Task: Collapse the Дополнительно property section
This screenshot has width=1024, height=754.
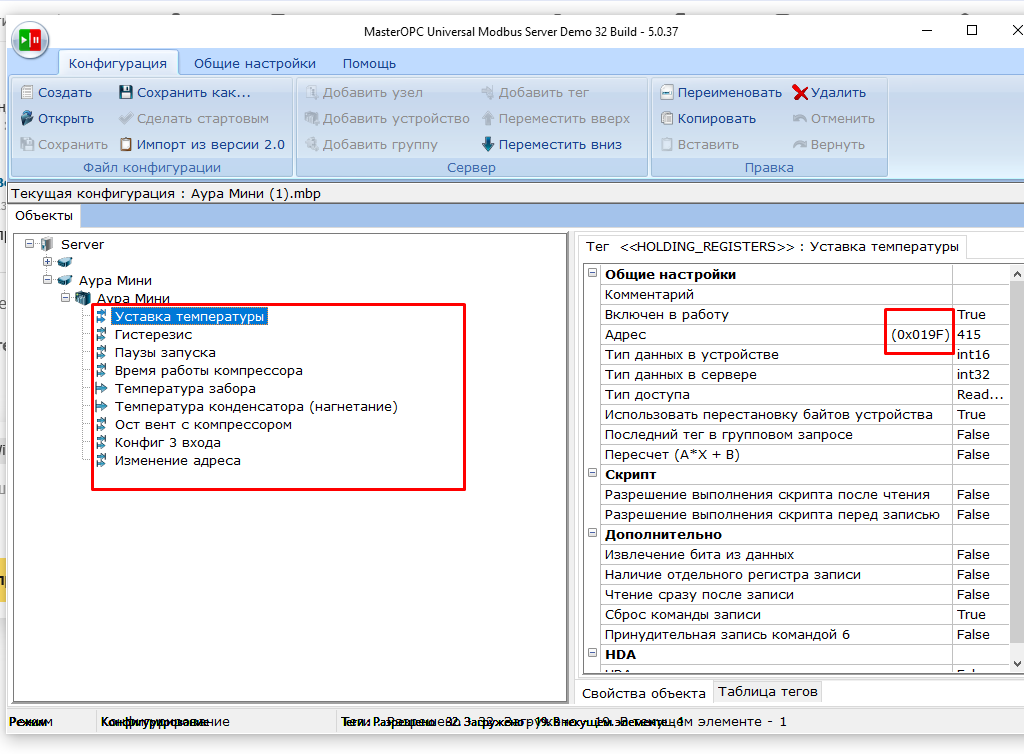Action: [x=592, y=533]
